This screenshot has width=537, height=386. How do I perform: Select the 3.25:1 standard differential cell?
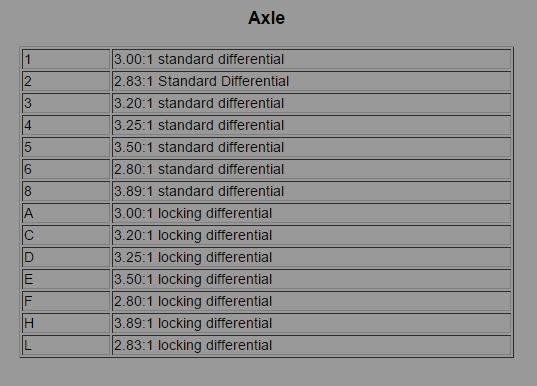tap(311, 125)
